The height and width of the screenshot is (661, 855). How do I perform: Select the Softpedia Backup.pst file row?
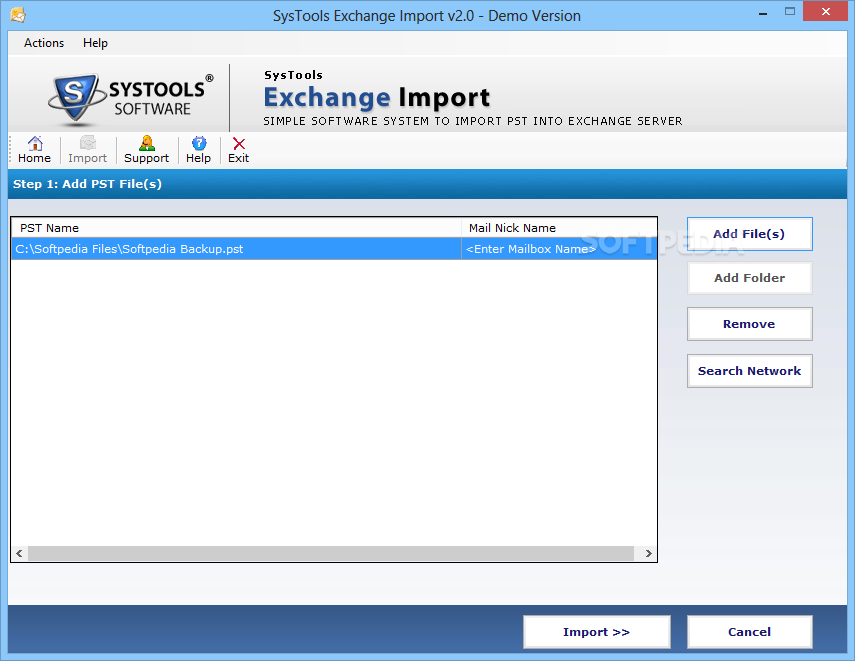click(334, 249)
